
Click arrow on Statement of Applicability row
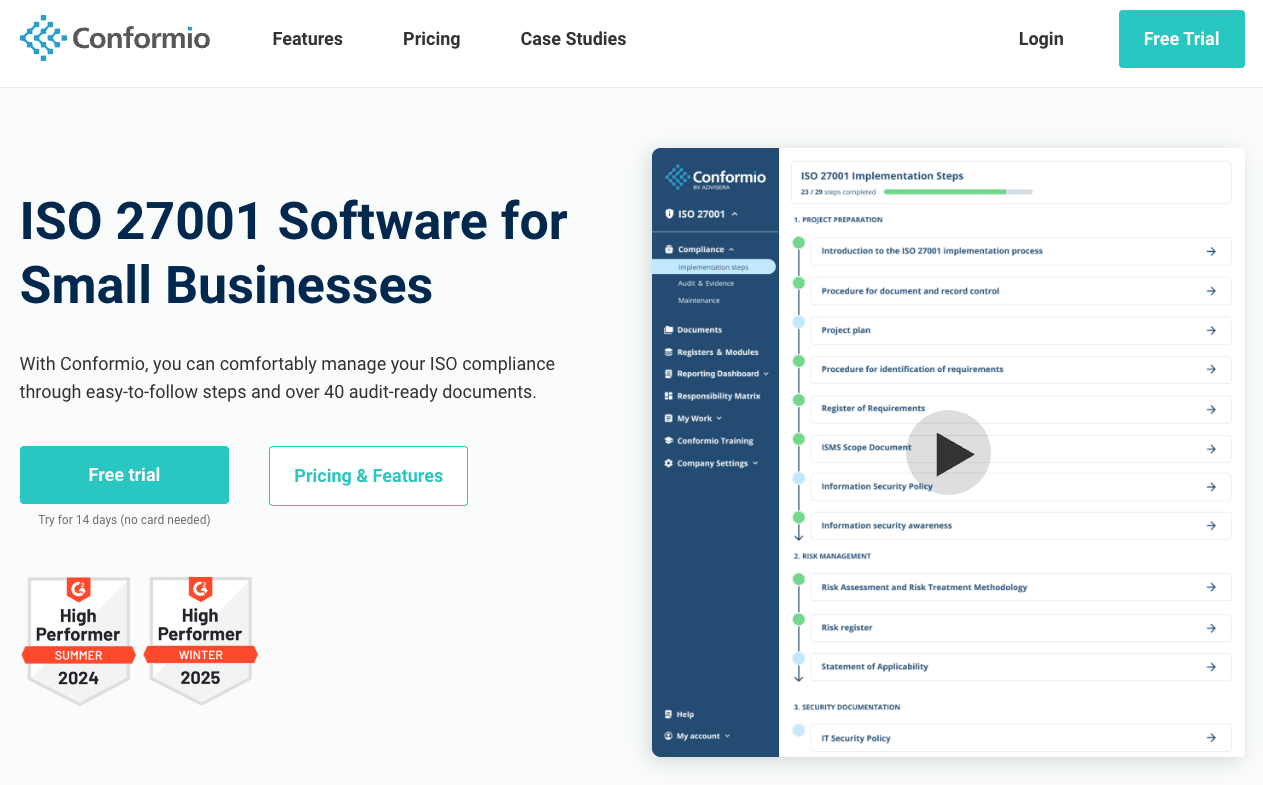(1211, 667)
